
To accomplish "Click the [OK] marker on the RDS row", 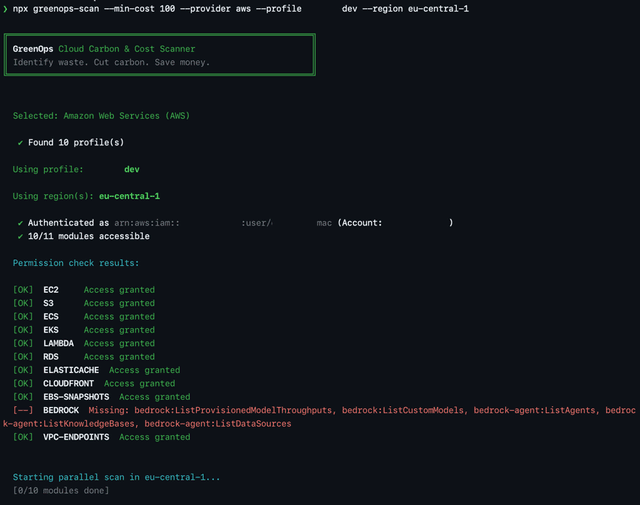I will (23, 357).
